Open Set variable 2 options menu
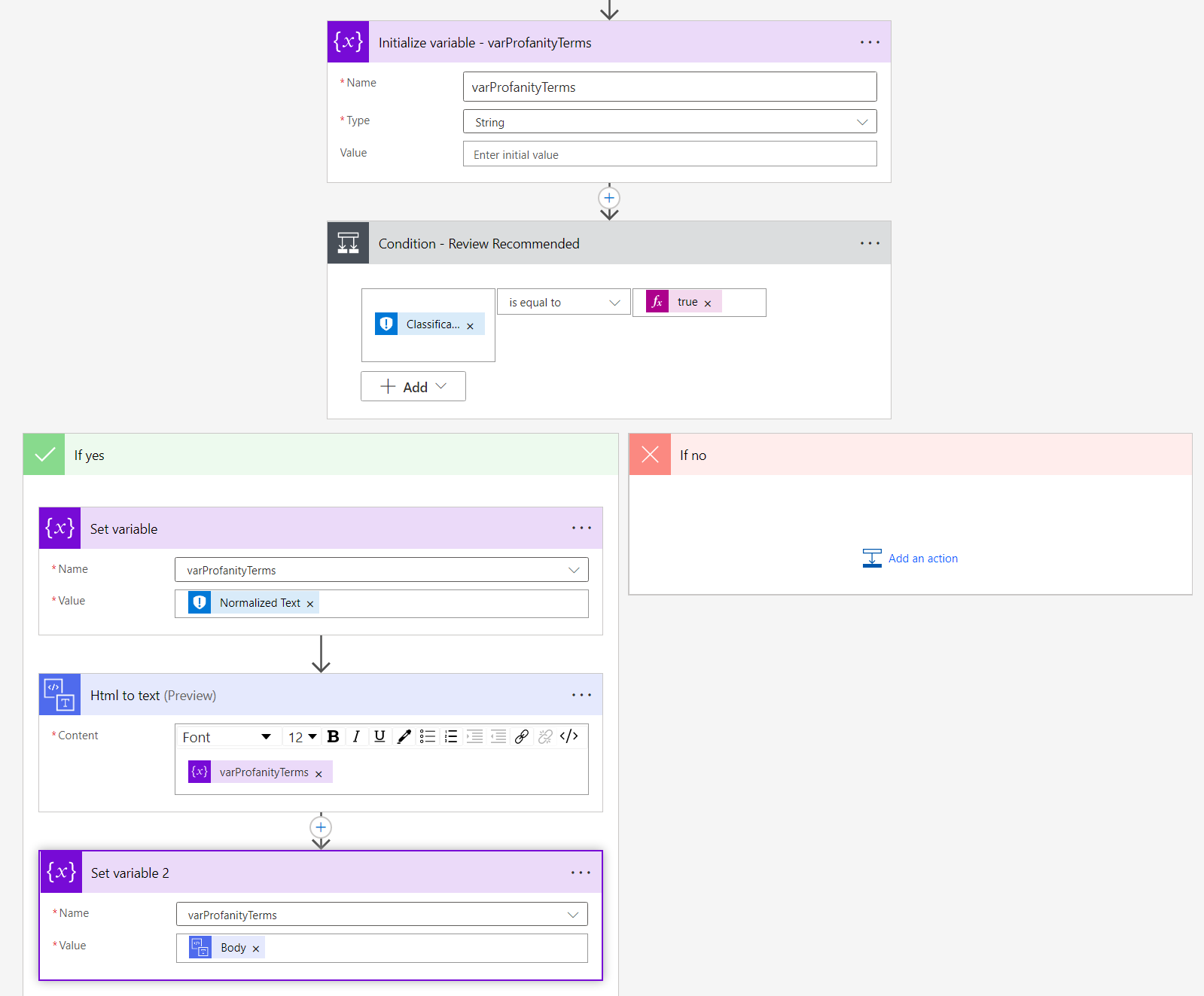1204x996 pixels. coord(581,873)
